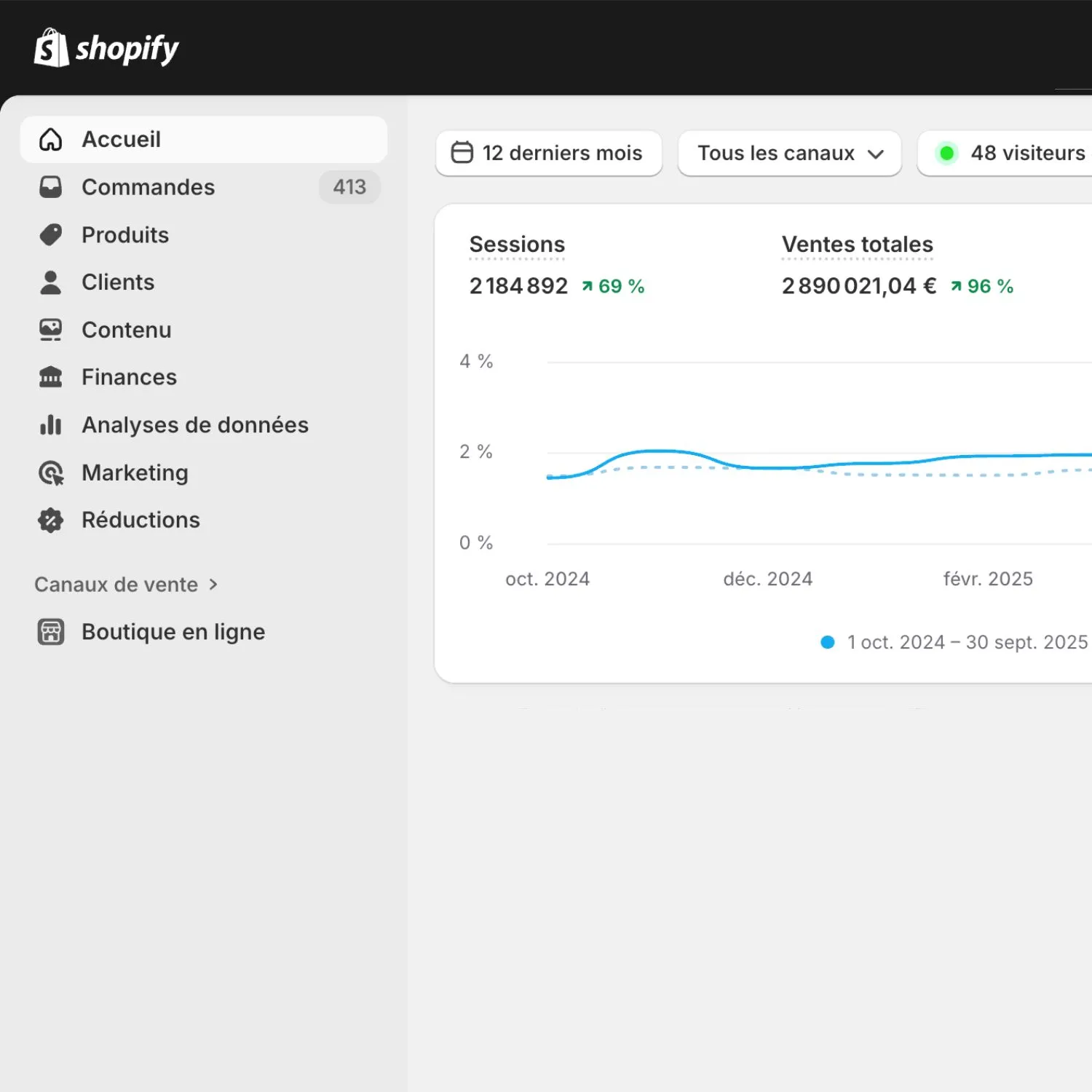1092x1092 pixels.
Task: Click the Boutique en ligne storefront icon
Action: pyautogui.click(x=51, y=632)
